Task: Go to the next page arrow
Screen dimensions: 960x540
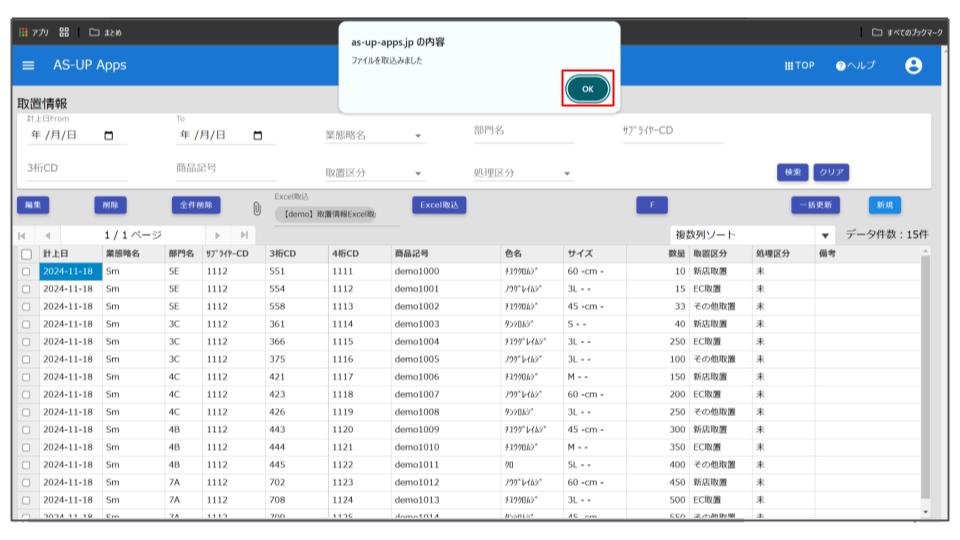Action: 218,235
